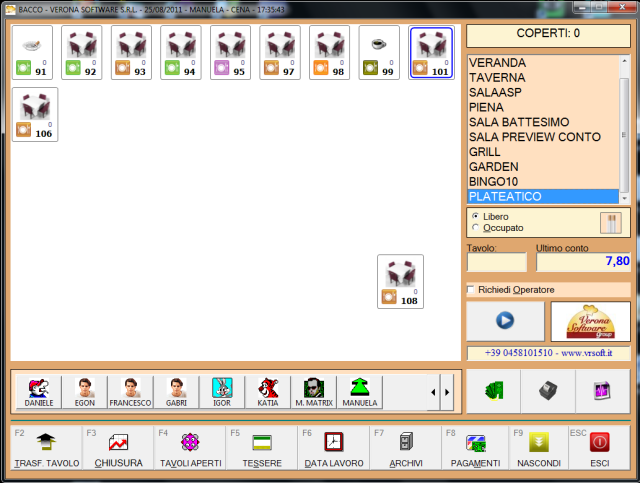The width and height of the screenshot is (640, 483).
Task: Open table 93
Action: (131, 52)
